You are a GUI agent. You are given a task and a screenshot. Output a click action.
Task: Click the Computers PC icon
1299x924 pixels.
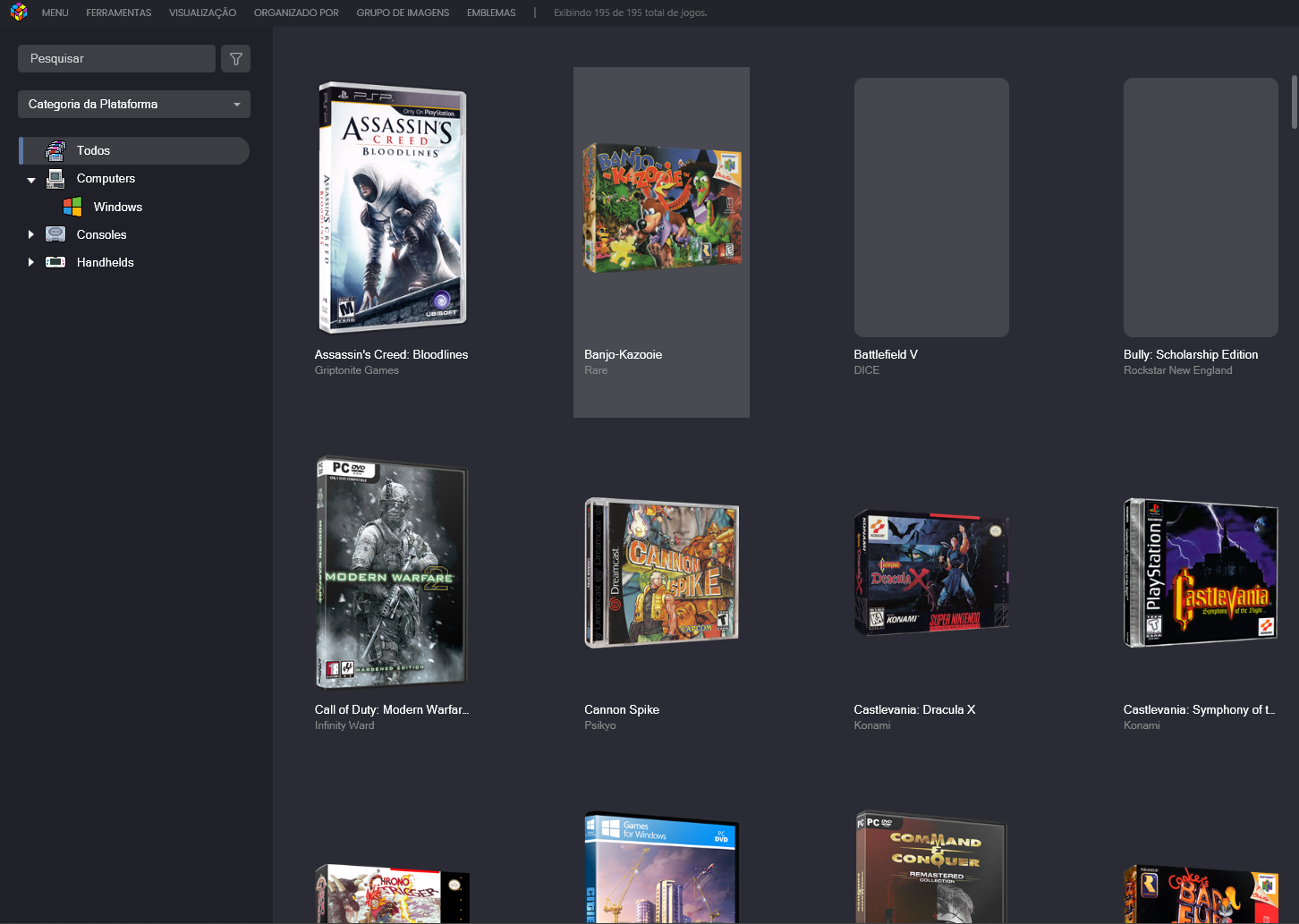(x=55, y=178)
